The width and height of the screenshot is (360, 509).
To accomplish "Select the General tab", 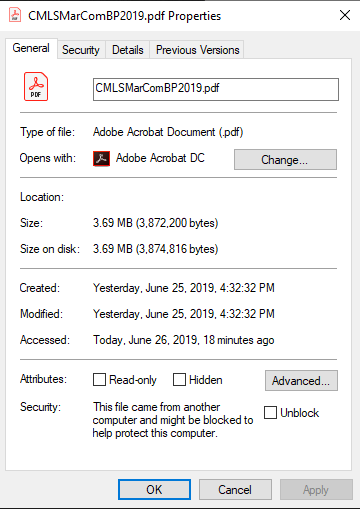I will click(x=31, y=48).
